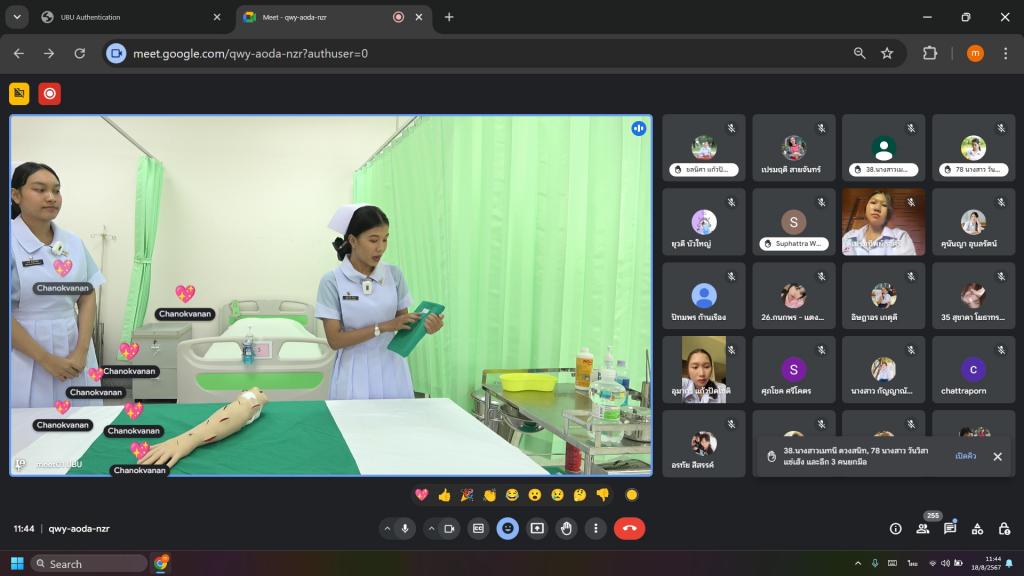1024x576 pixels.
Task: Expand video settings arrow beside camera
Action: point(431,528)
